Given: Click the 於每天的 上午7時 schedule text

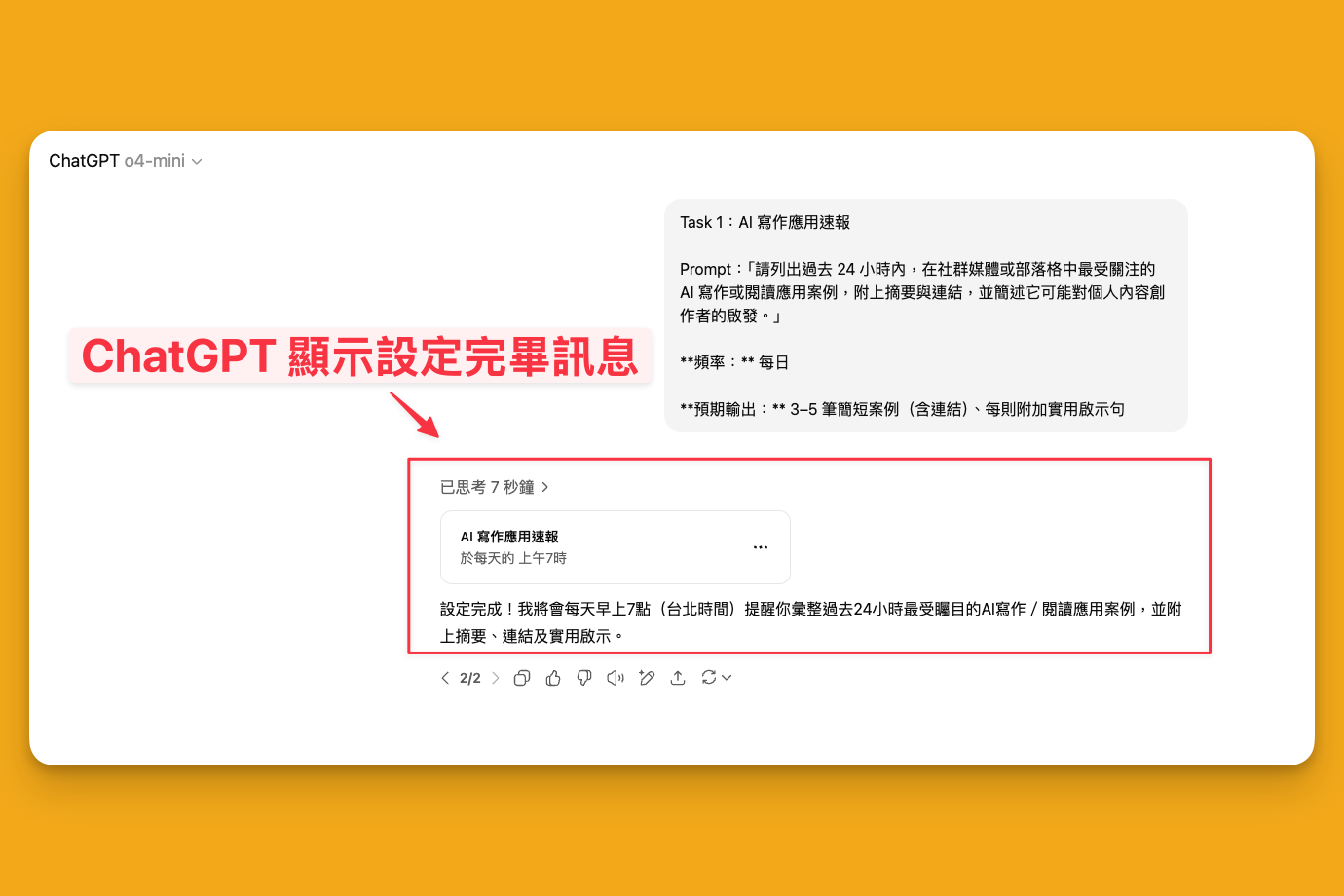Looking at the screenshot, I should point(513,558).
